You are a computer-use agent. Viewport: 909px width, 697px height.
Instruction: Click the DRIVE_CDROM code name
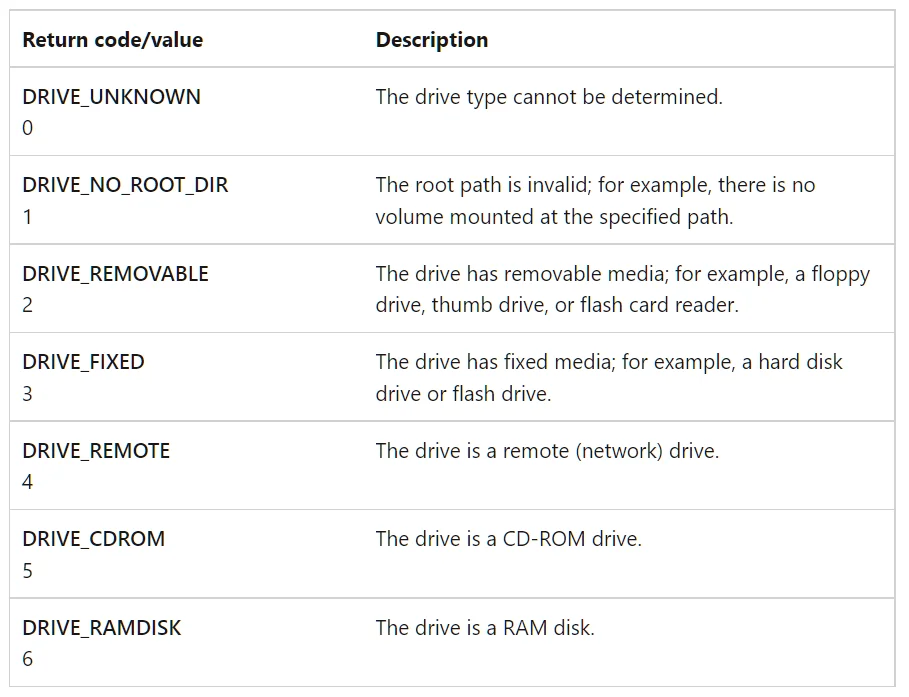93,539
